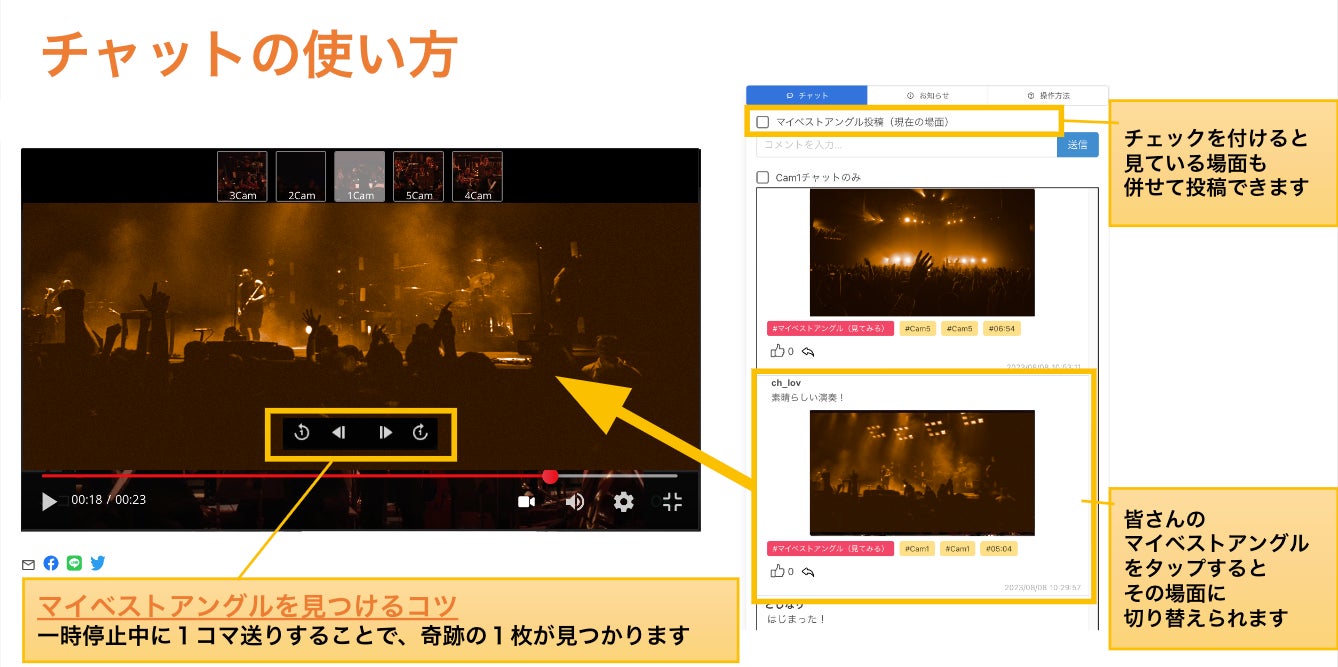Focus the コメントを入力 comment field
Viewport: 1338px width, 667px height.
point(907,145)
